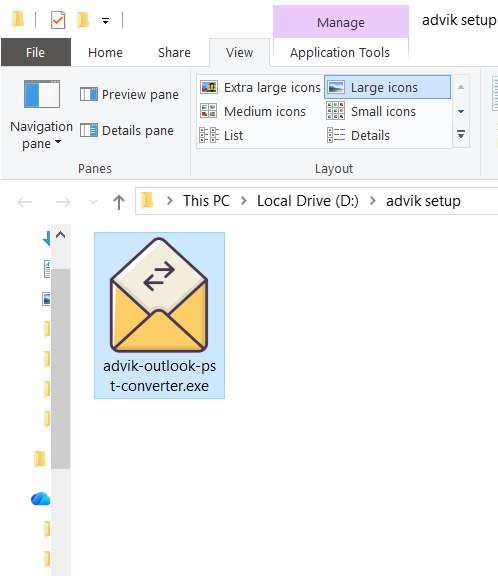This screenshot has height=576, width=498.
Task: Select Documents icon in navigation pane
Action: point(47,269)
